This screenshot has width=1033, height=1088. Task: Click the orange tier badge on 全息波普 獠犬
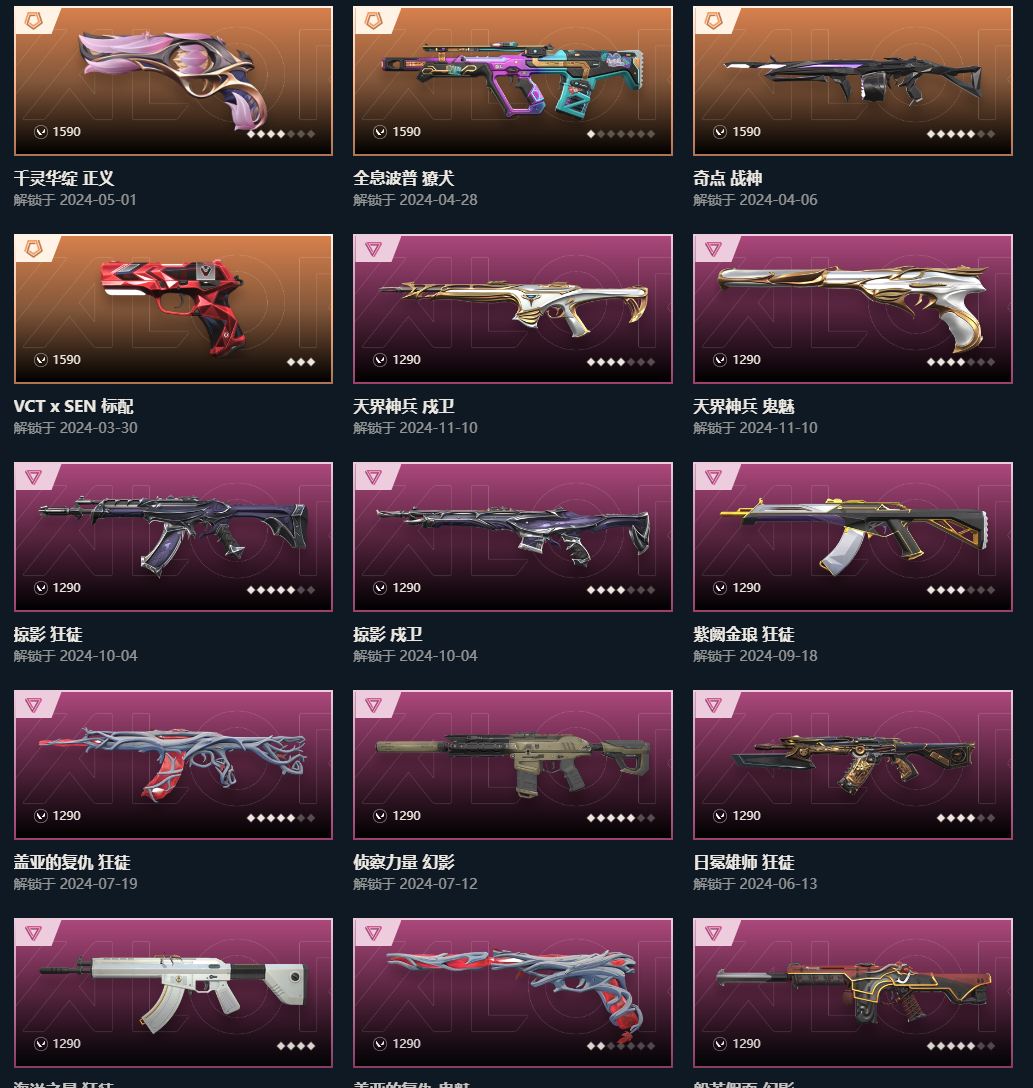(x=373, y=21)
